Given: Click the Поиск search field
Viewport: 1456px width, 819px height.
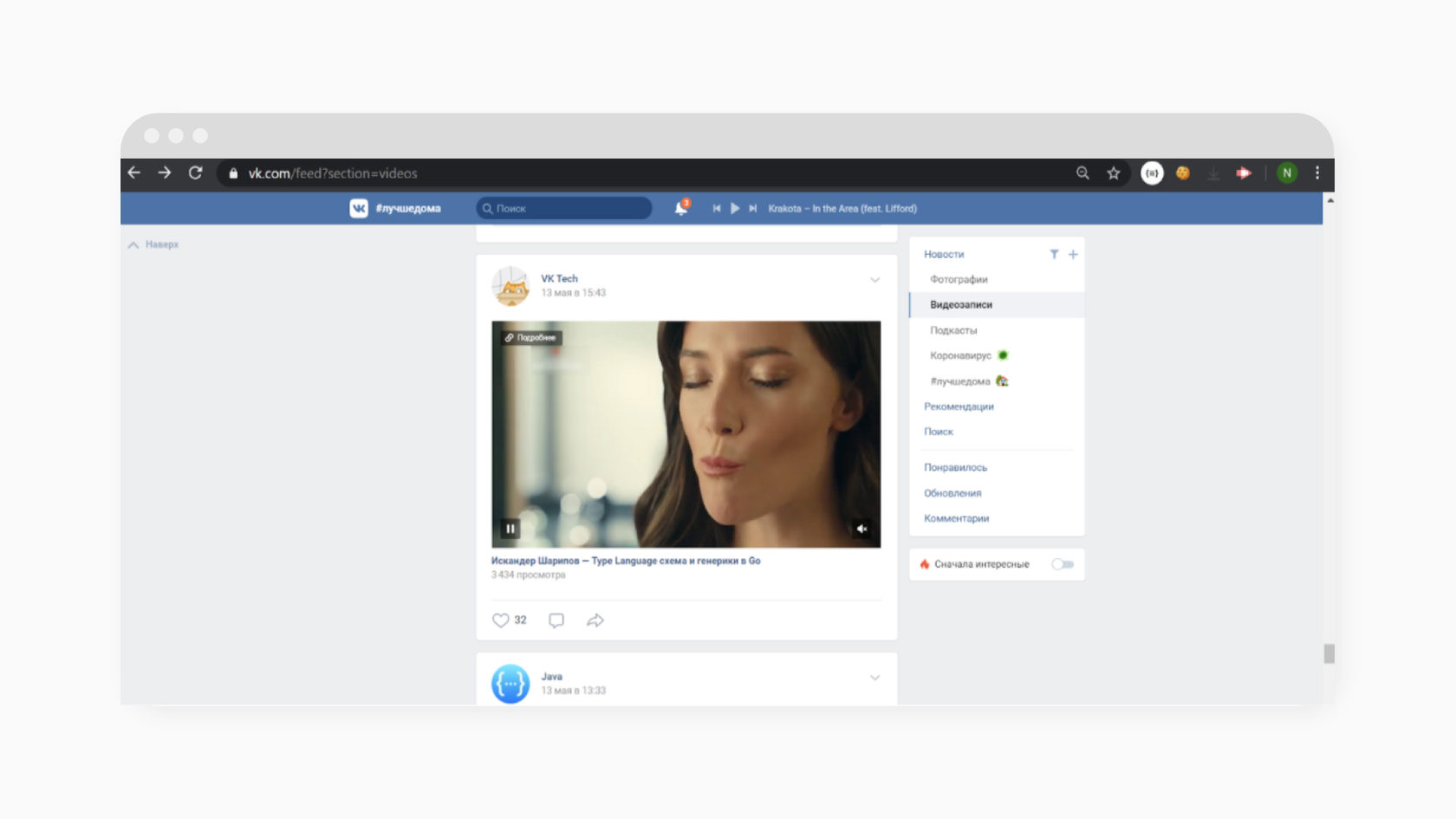Looking at the screenshot, I should click(564, 208).
